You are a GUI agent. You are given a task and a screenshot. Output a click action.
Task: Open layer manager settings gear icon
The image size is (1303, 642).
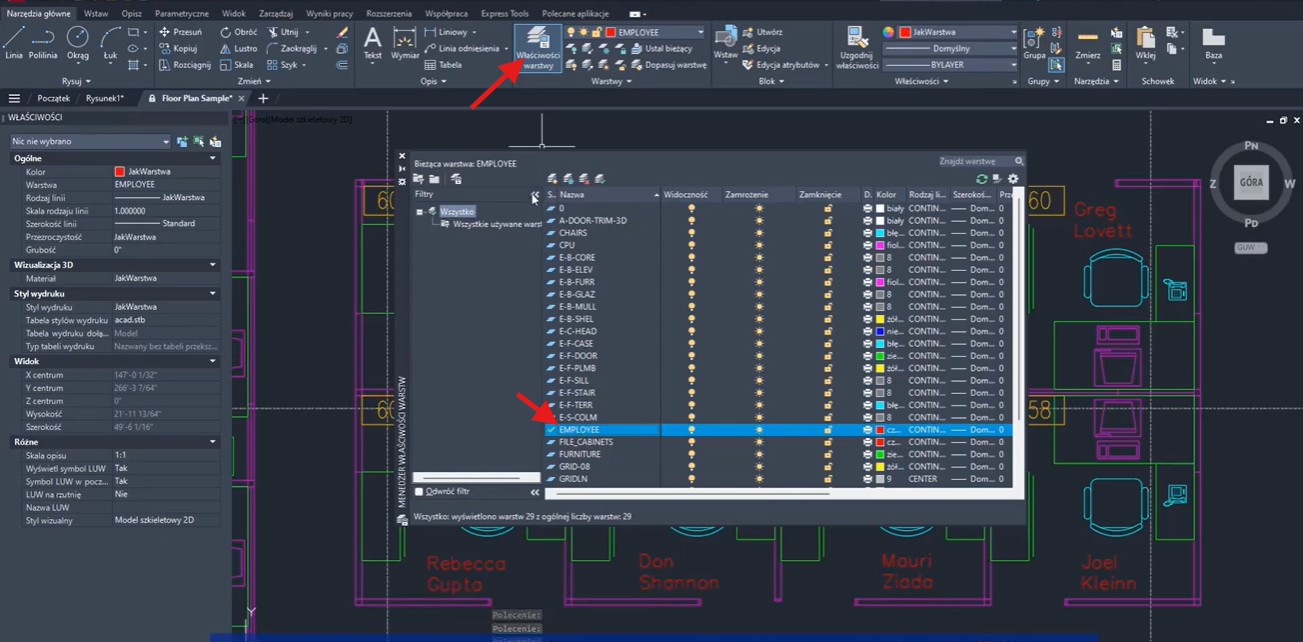[x=1013, y=179]
